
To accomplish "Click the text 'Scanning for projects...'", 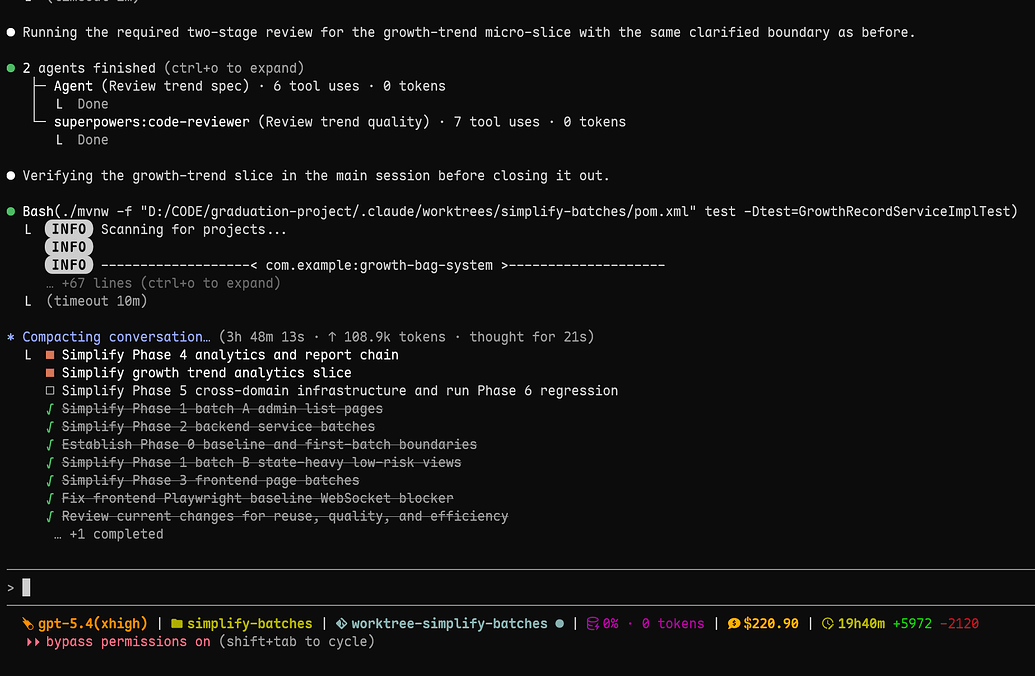I will click(194, 229).
